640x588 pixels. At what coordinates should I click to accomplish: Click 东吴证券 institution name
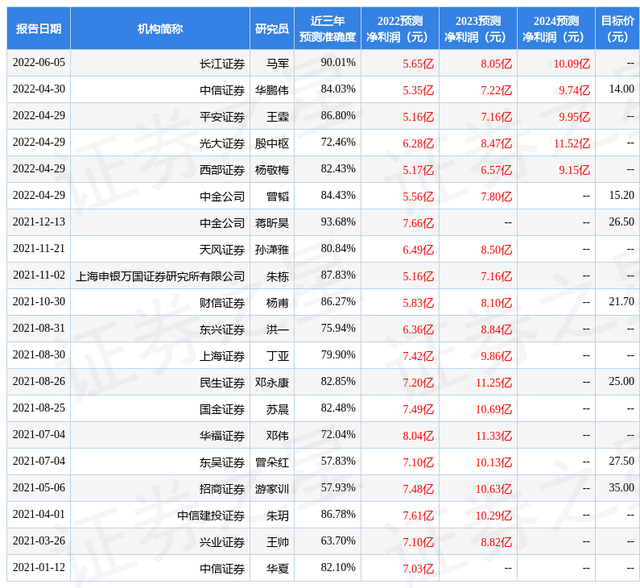[222, 463]
